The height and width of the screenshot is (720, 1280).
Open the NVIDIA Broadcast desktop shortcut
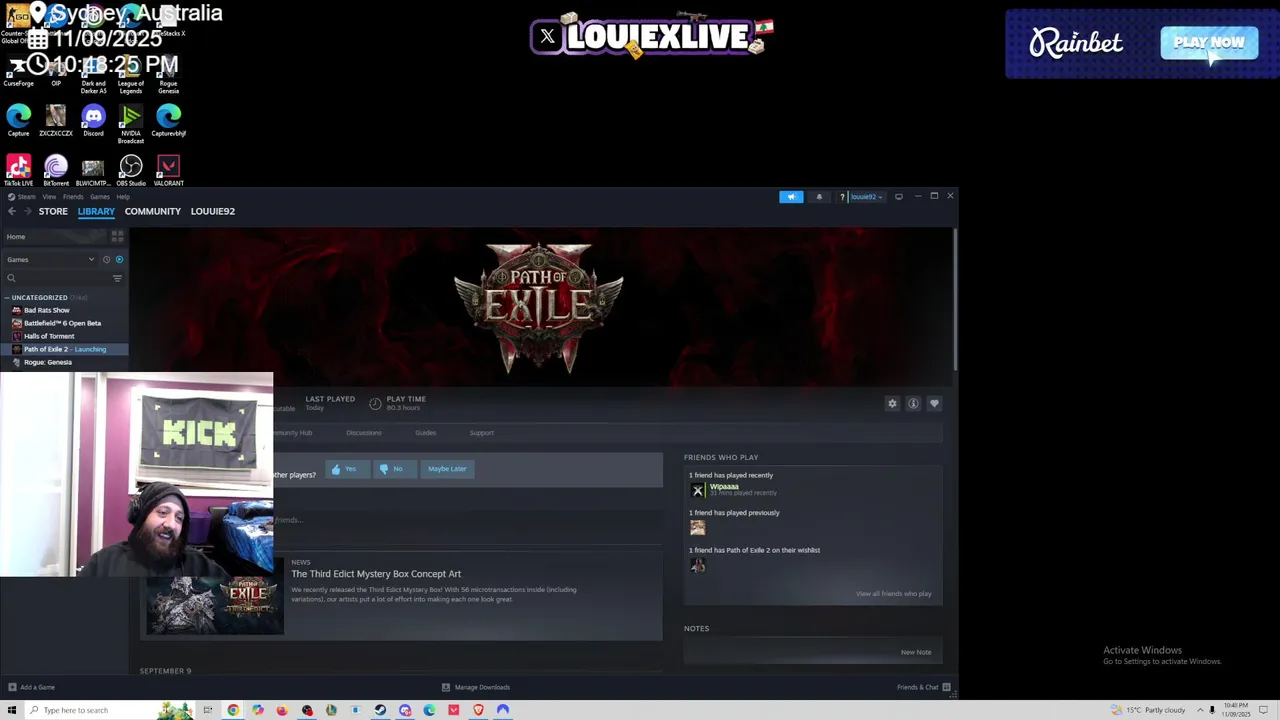pos(131,124)
